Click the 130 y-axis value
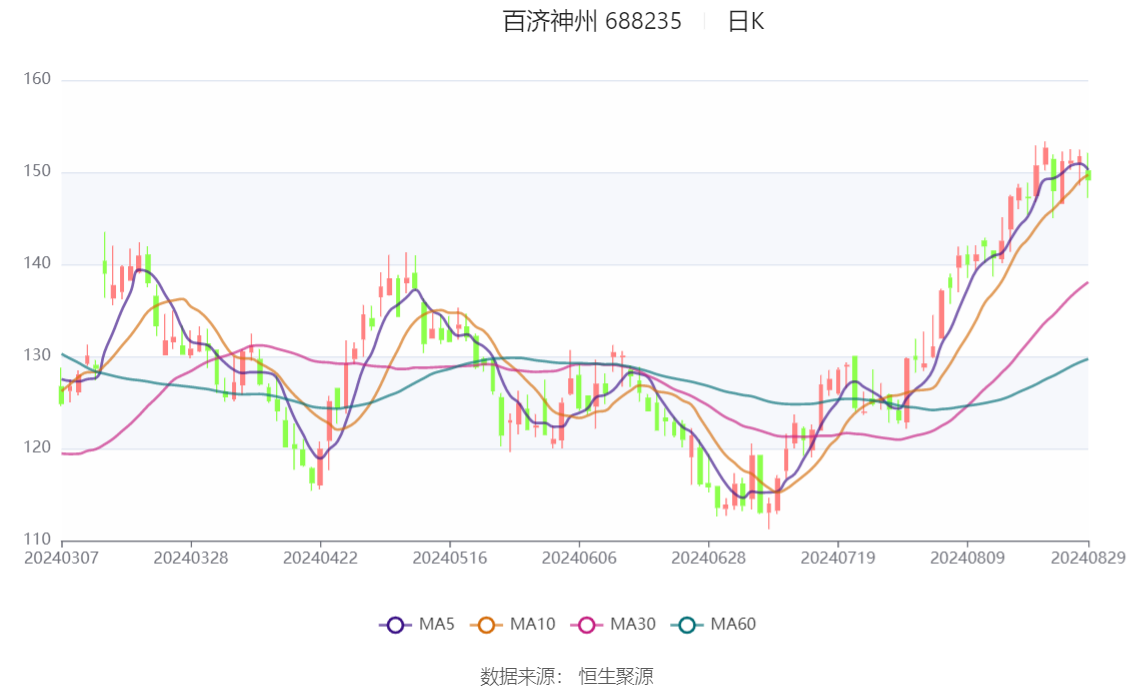 37,355
